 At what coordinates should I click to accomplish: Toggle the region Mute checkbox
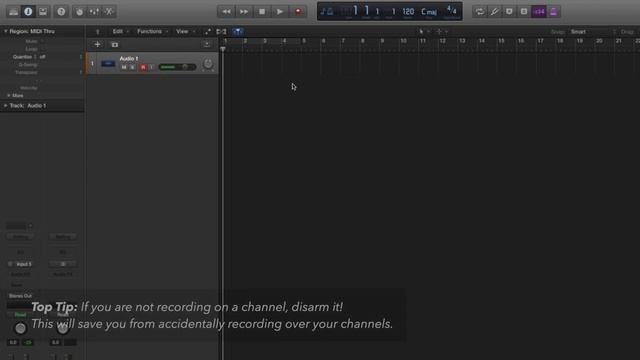click(42, 41)
